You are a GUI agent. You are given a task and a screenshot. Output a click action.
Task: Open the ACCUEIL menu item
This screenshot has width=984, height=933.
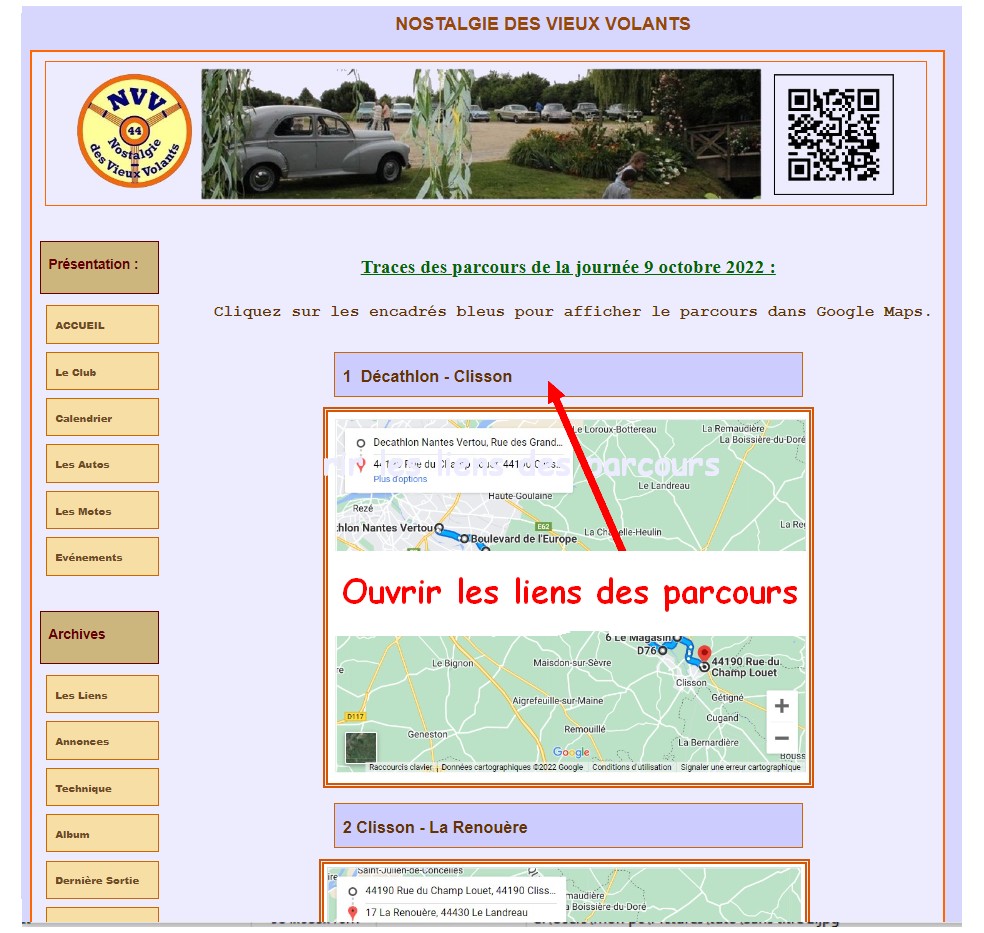coord(102,324)
